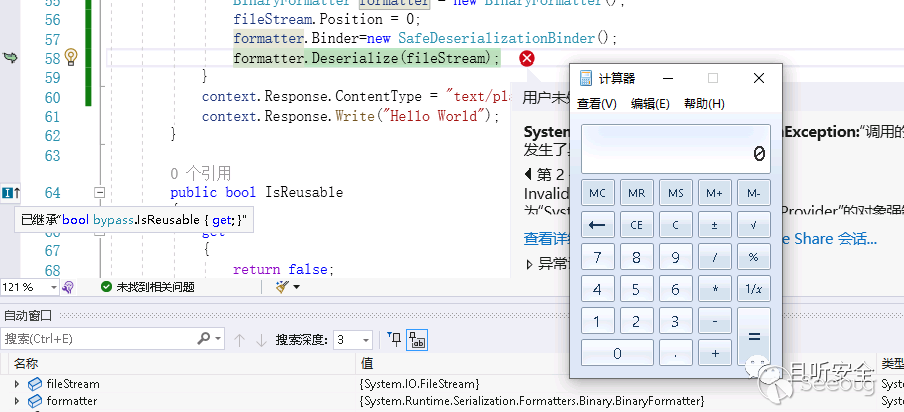The width and height of the screenshot is (904, 412).
Task: Click the red exception error icon
Action: point(527,59)
